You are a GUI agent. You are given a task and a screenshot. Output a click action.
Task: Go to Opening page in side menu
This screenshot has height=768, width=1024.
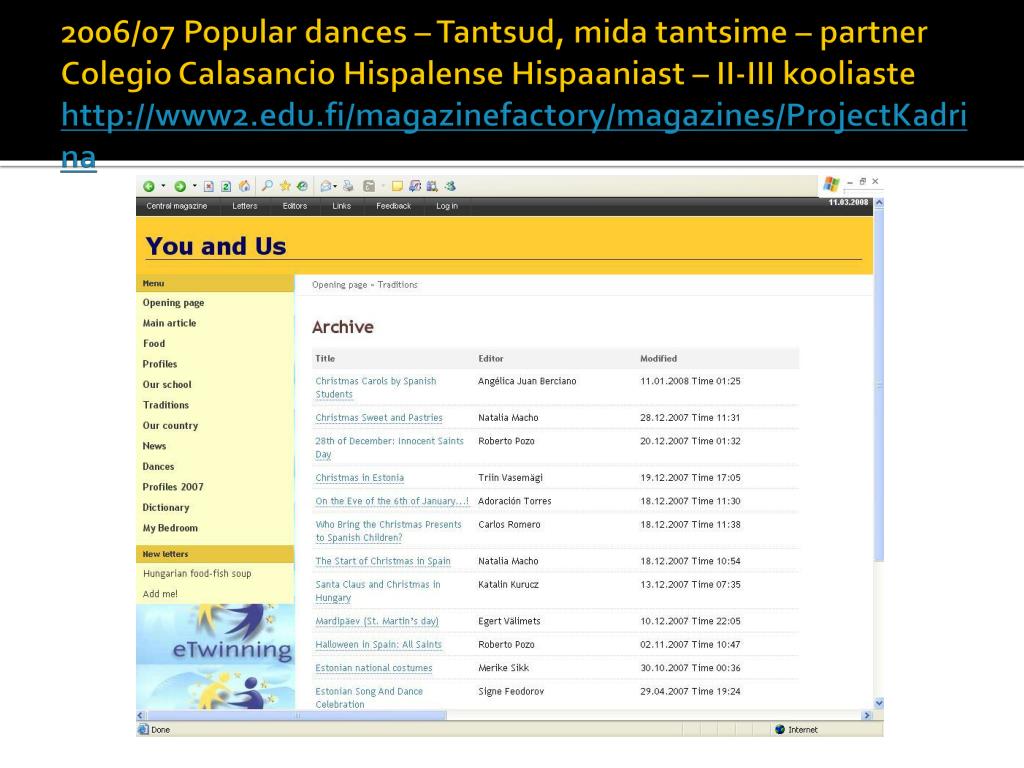(x=174, y=303)
